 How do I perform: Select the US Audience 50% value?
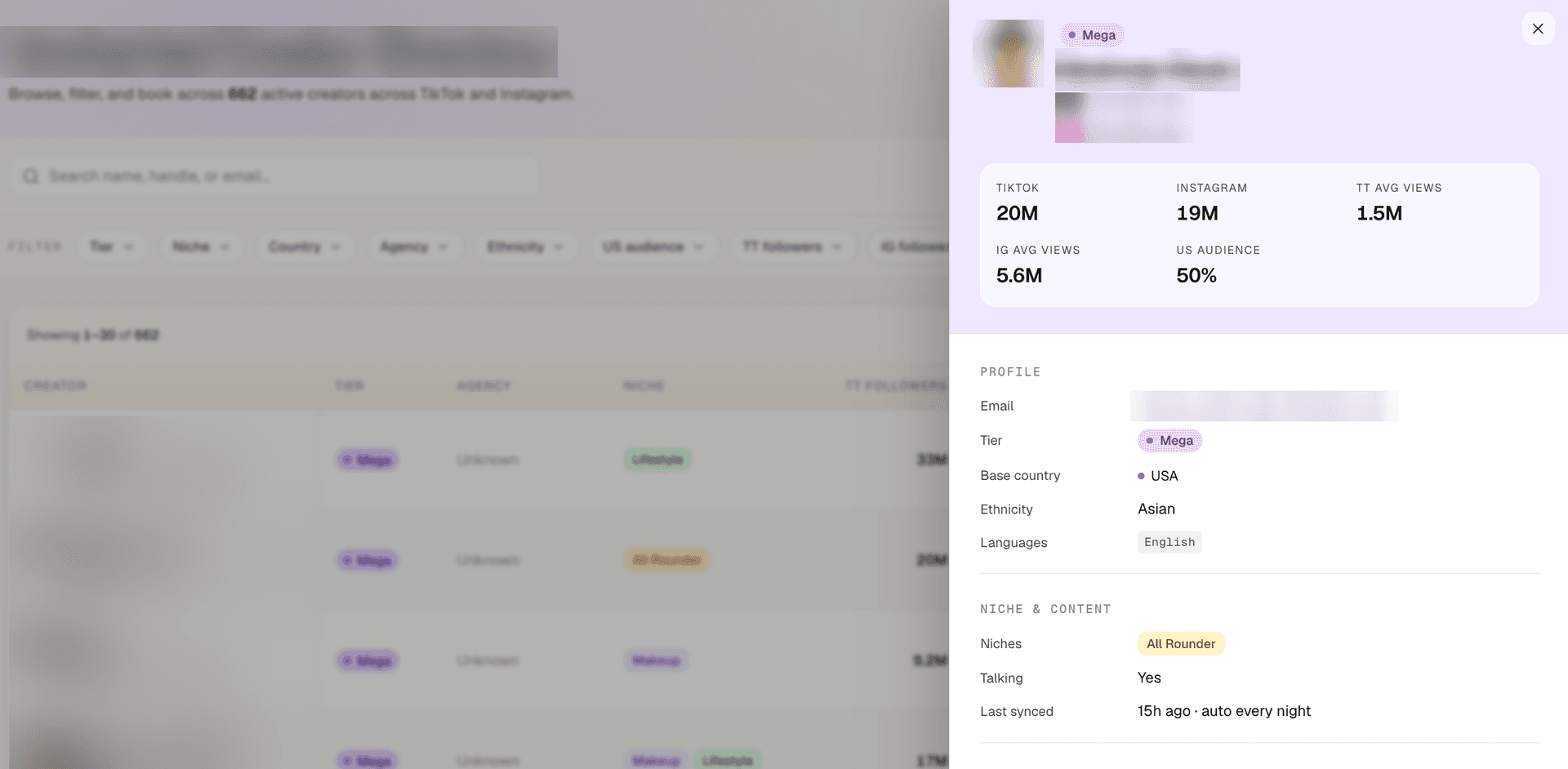coord(1196,275)
